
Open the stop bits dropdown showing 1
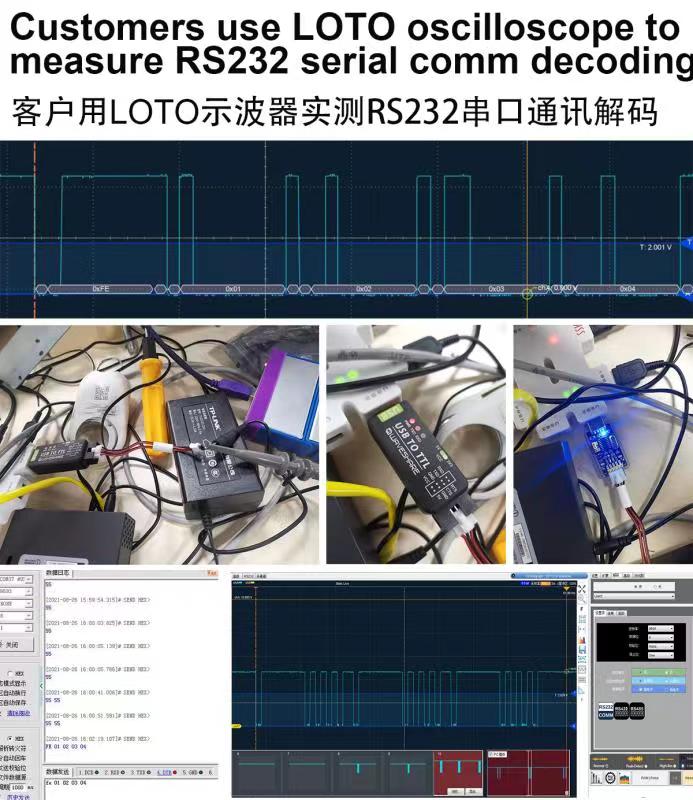click(x=16, y=628)
